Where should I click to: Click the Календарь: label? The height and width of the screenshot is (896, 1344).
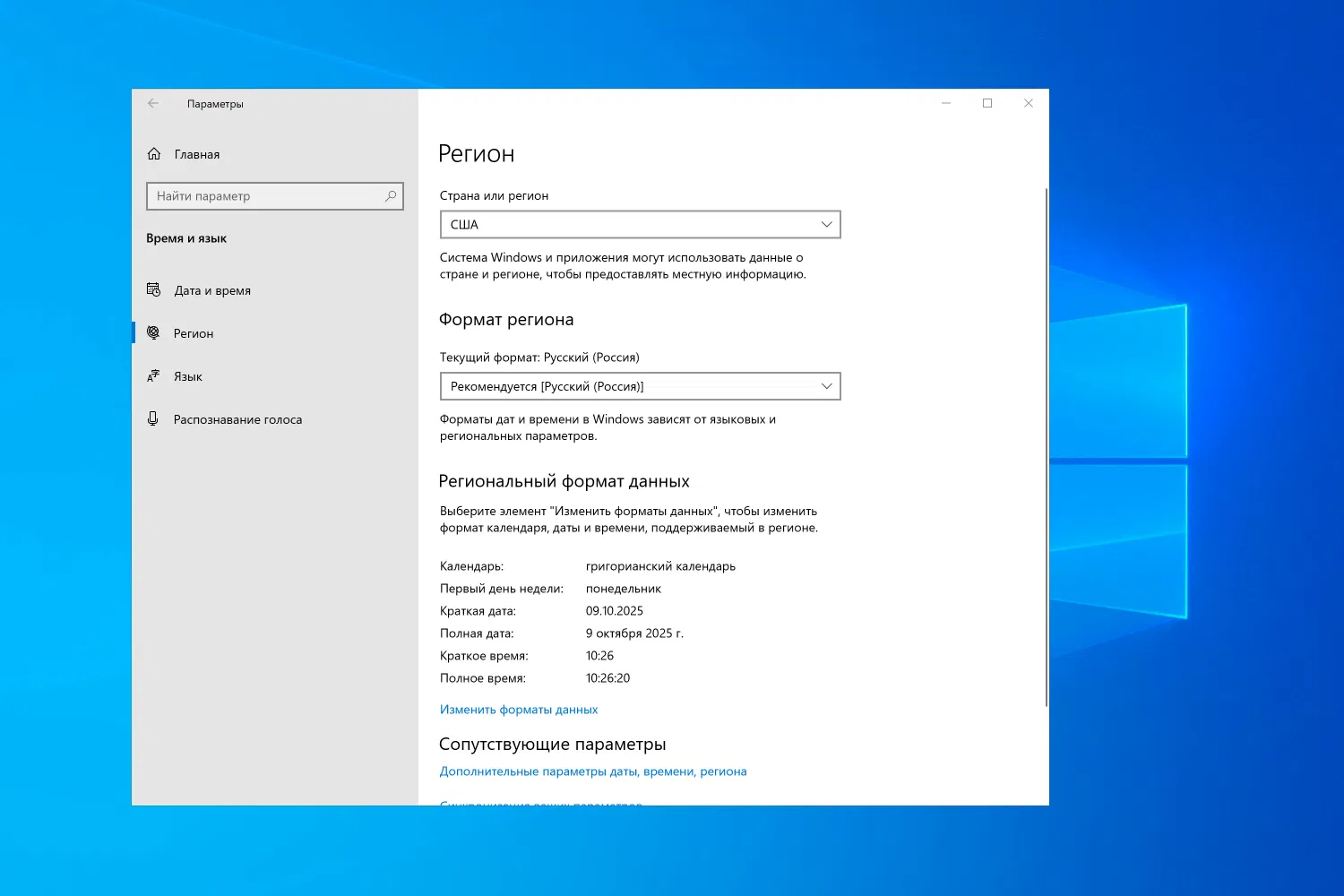[x=471, y=566]
